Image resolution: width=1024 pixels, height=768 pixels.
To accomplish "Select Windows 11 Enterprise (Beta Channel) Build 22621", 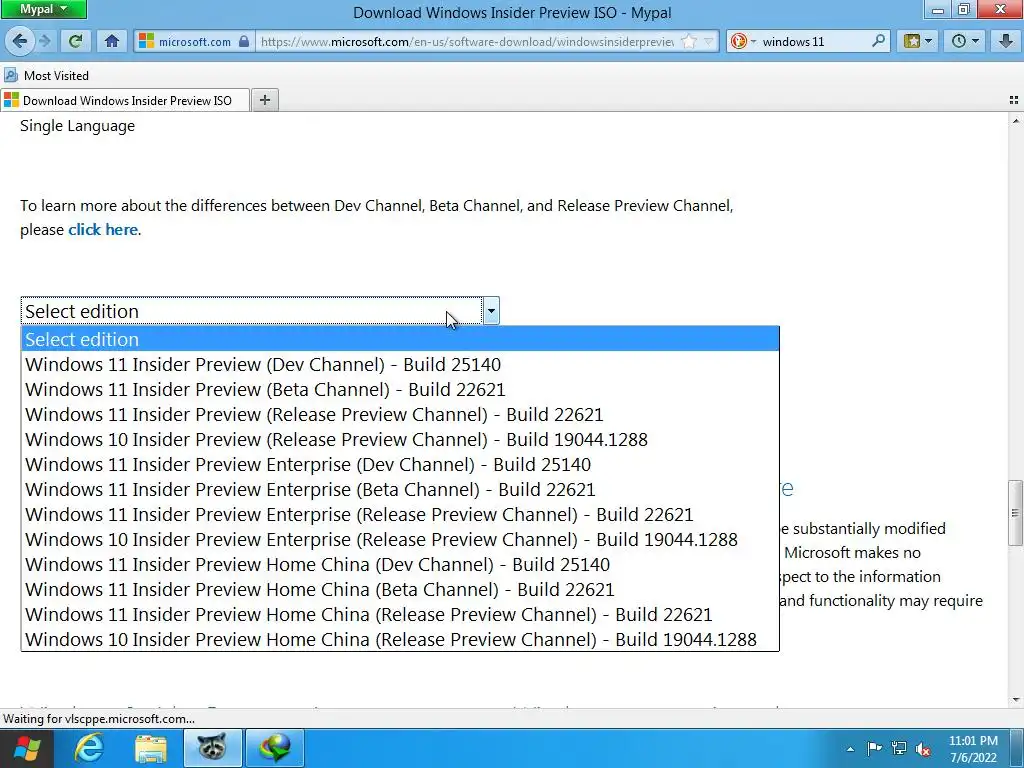I will point(400,489).
